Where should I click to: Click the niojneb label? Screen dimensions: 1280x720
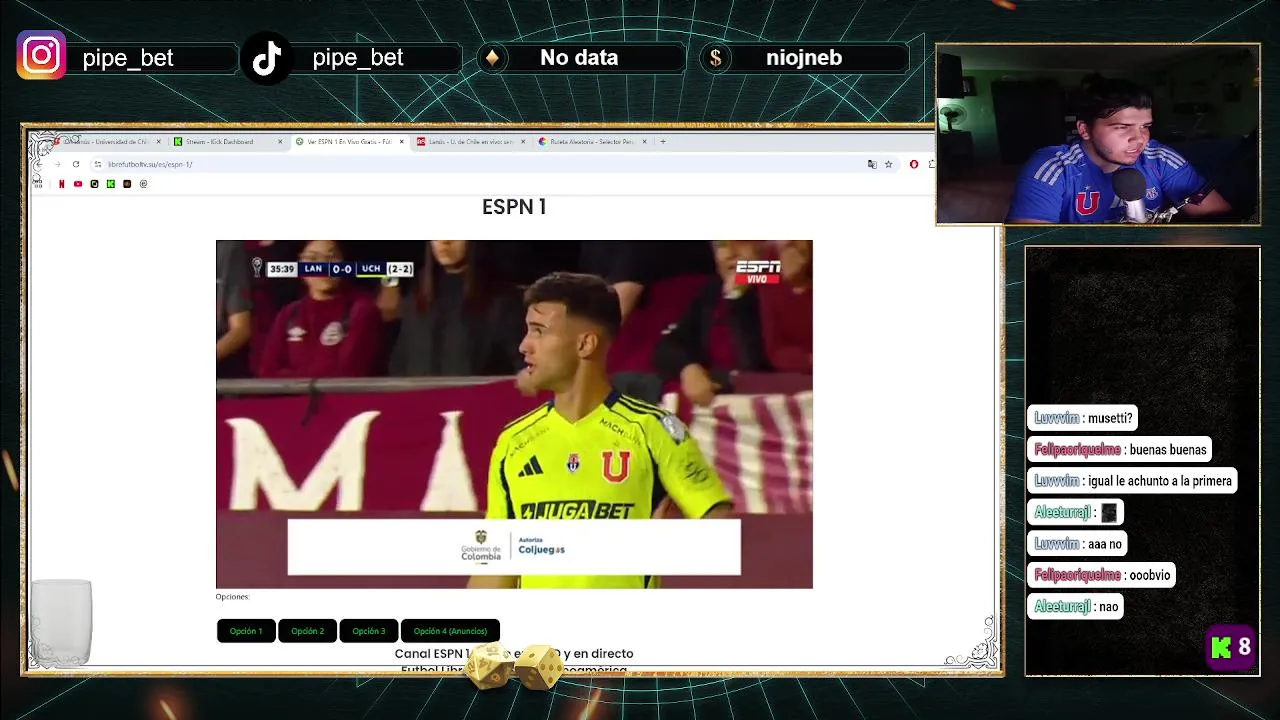point(804,58)
